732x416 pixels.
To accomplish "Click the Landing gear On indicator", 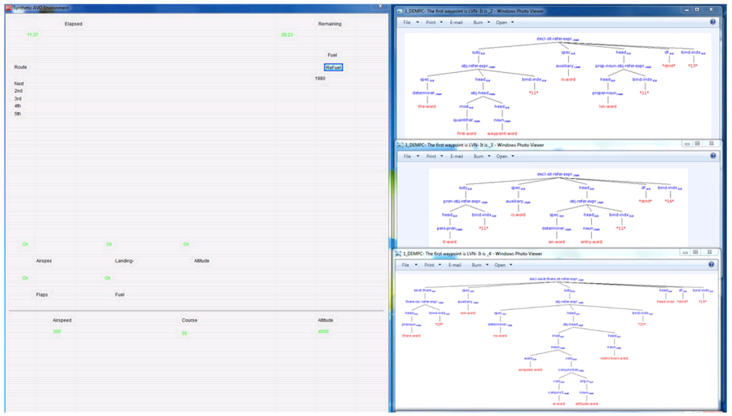I will [108, 244].
